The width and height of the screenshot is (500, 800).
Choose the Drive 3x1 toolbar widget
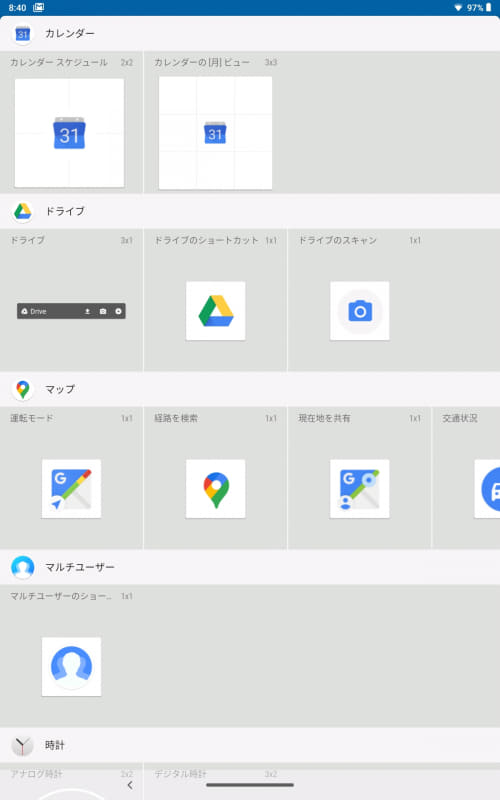tap(71, 311)
